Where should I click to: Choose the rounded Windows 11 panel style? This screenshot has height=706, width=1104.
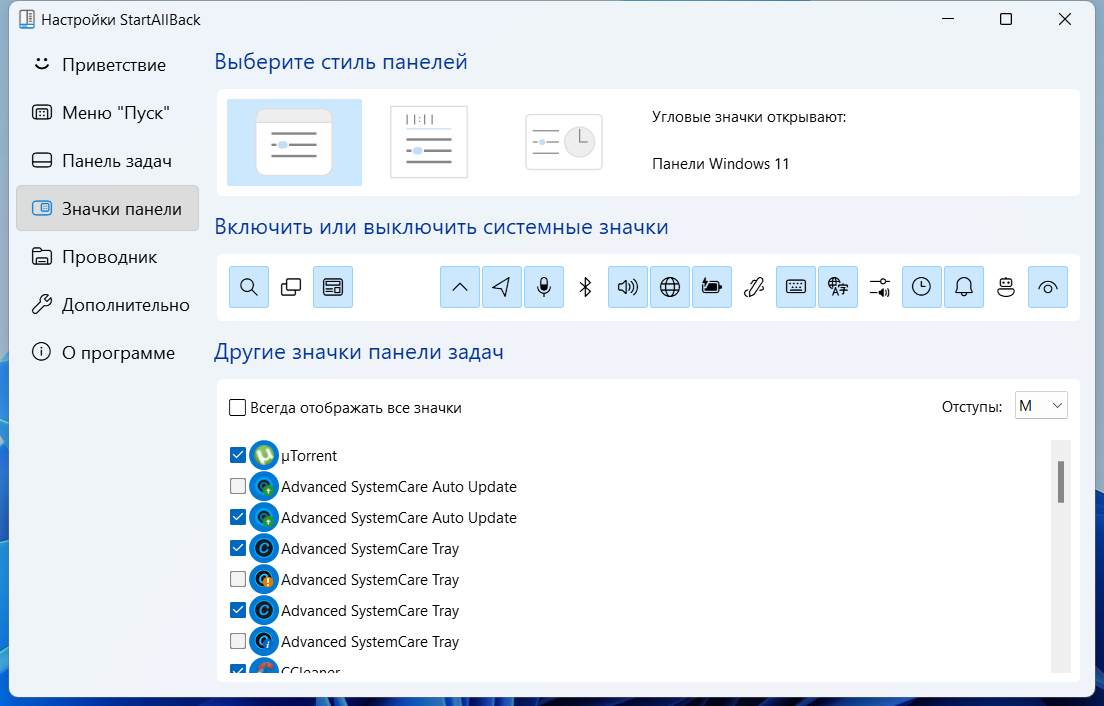coord(294,142)
